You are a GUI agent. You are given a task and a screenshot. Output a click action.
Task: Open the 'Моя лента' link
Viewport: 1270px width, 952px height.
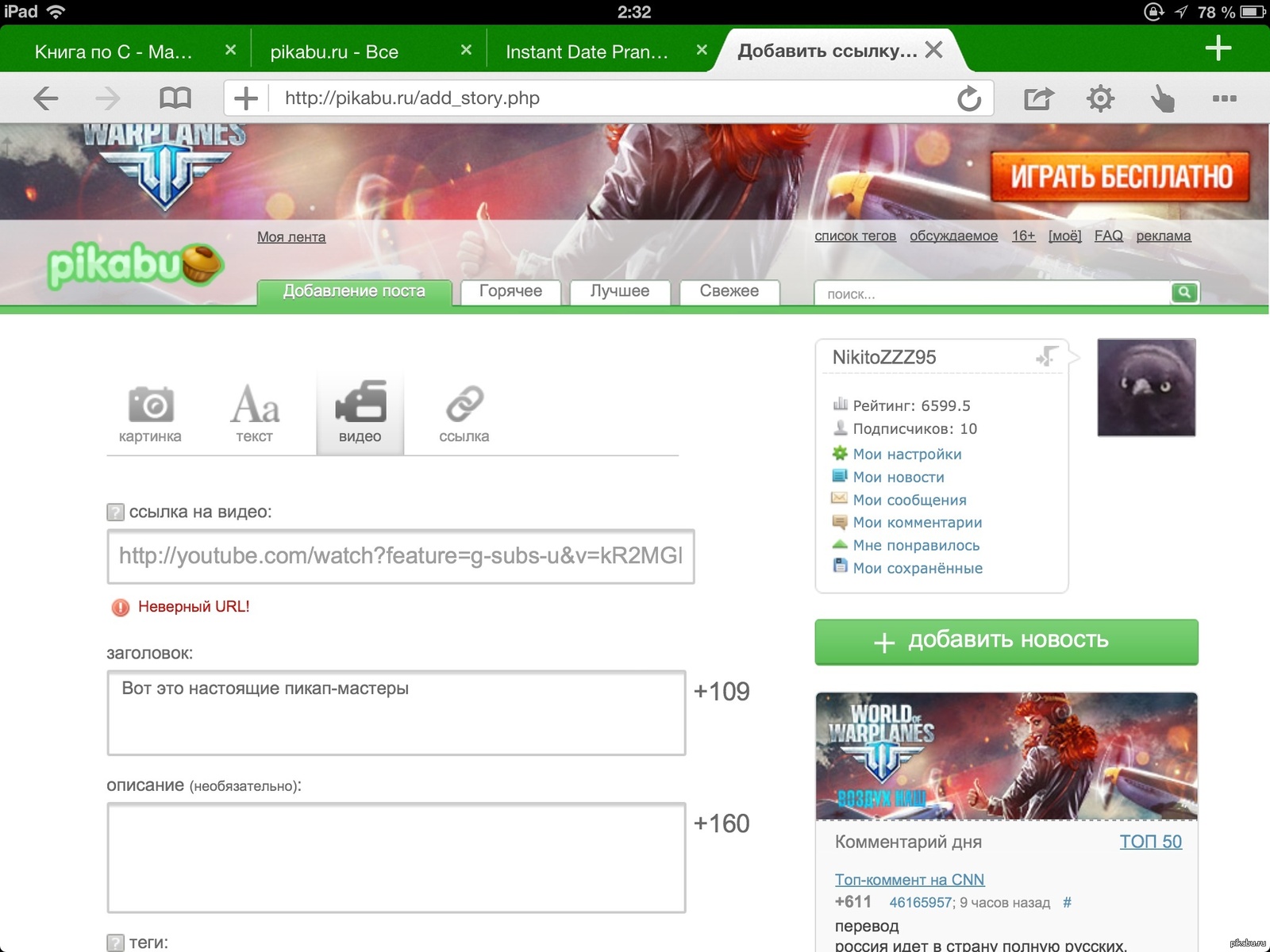tap(291, 236)
